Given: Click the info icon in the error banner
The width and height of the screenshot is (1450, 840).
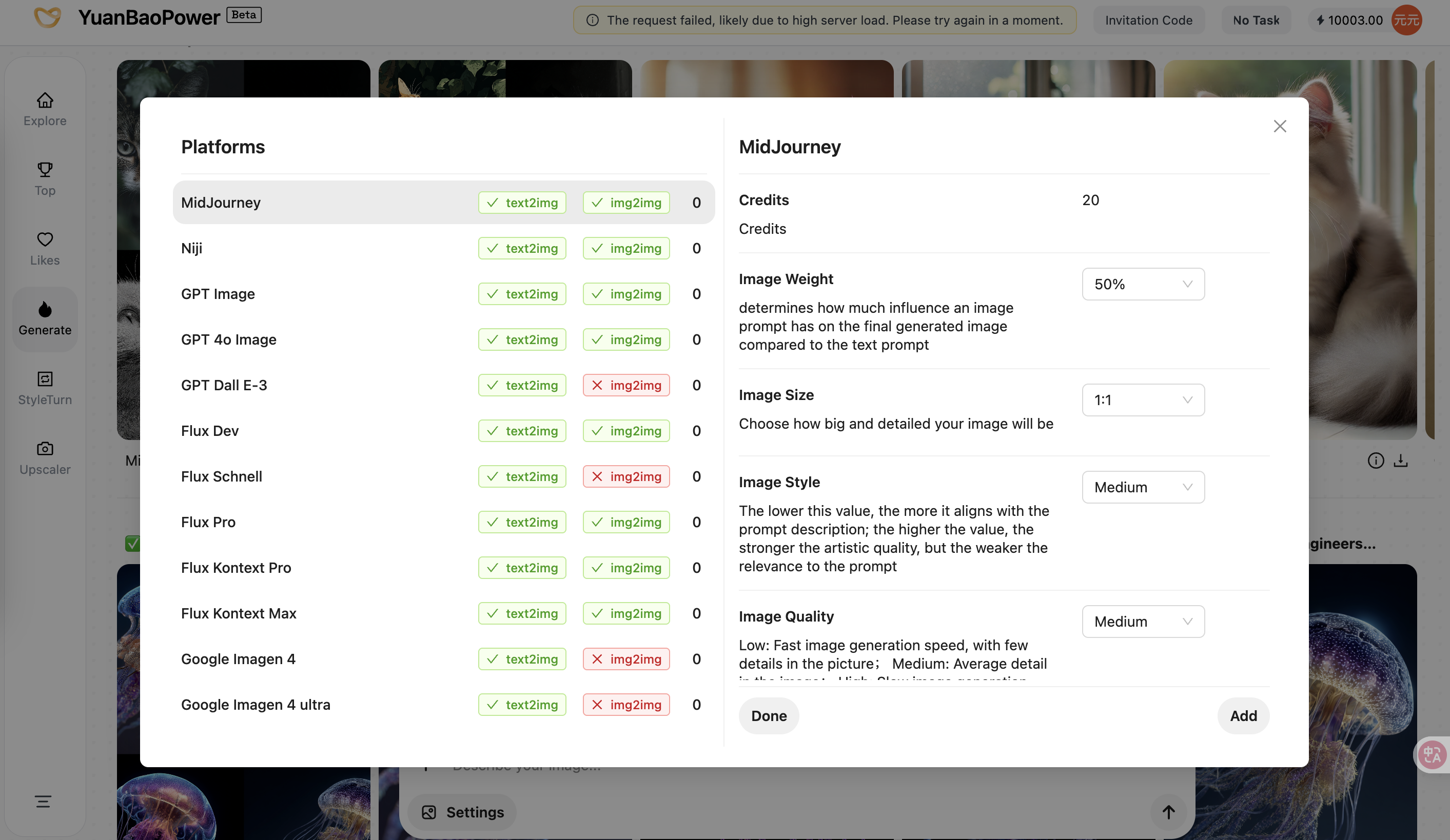Looking at the screenshot, I should tap(592, 20).
